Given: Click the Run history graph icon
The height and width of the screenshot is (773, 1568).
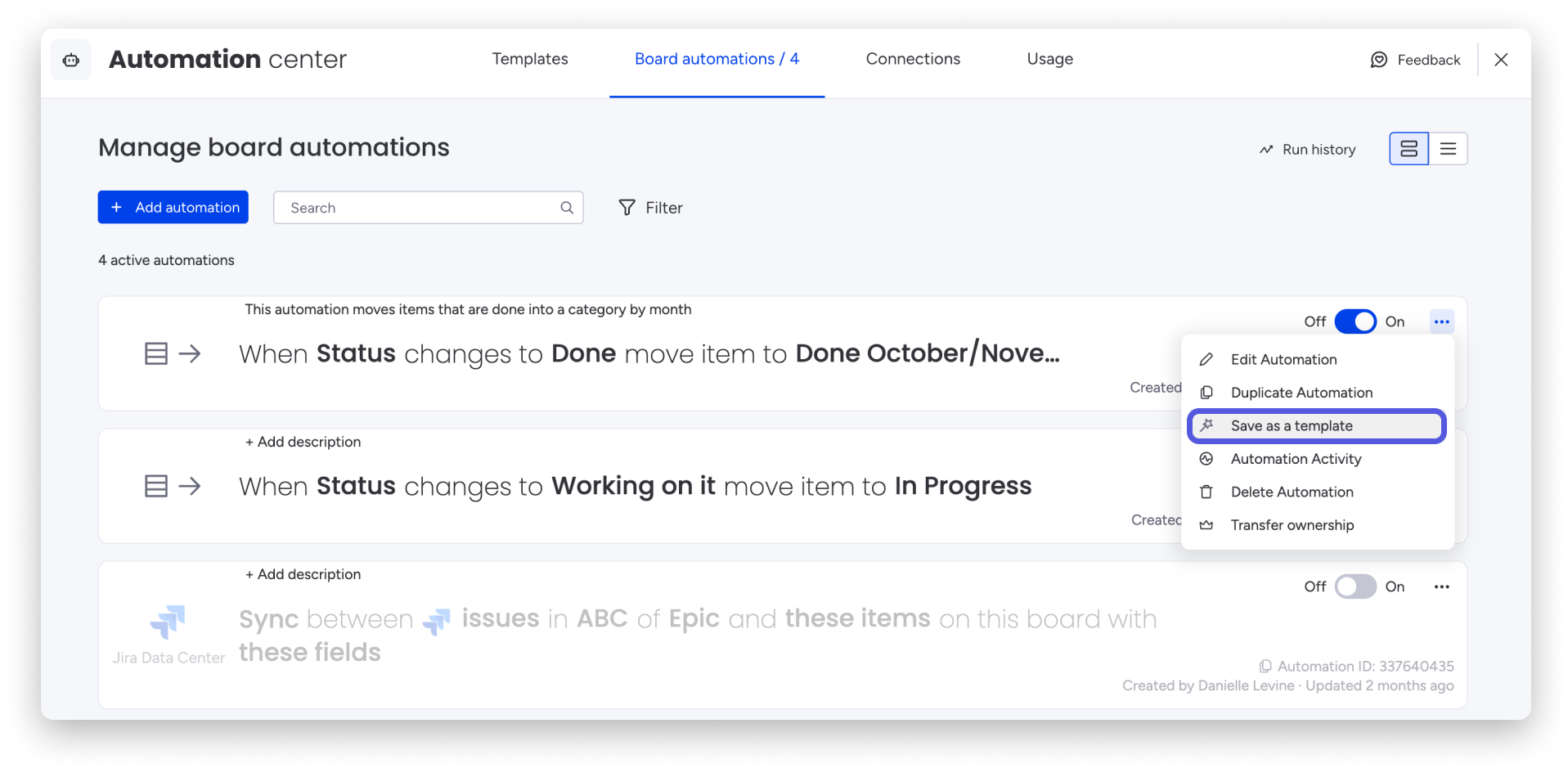Looking at the screenshot, I should (x=1266, y=150).
